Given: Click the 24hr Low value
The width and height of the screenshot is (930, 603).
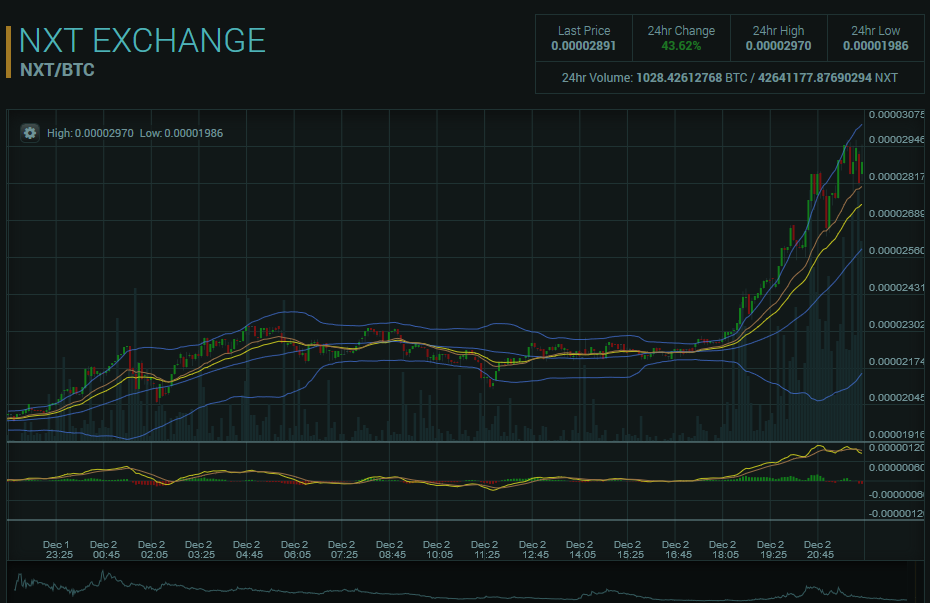Looking at the screenshot, I should point(875,46).
